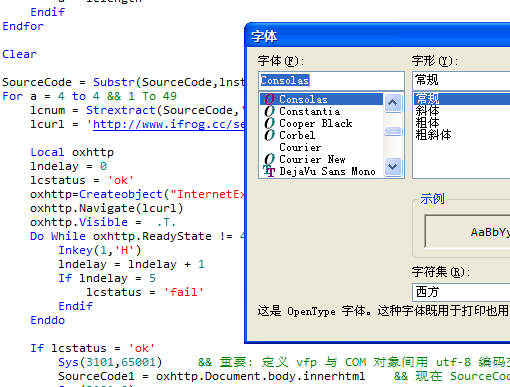
Task: Click the Inkey(1,'H') statement
Action: 100,250
